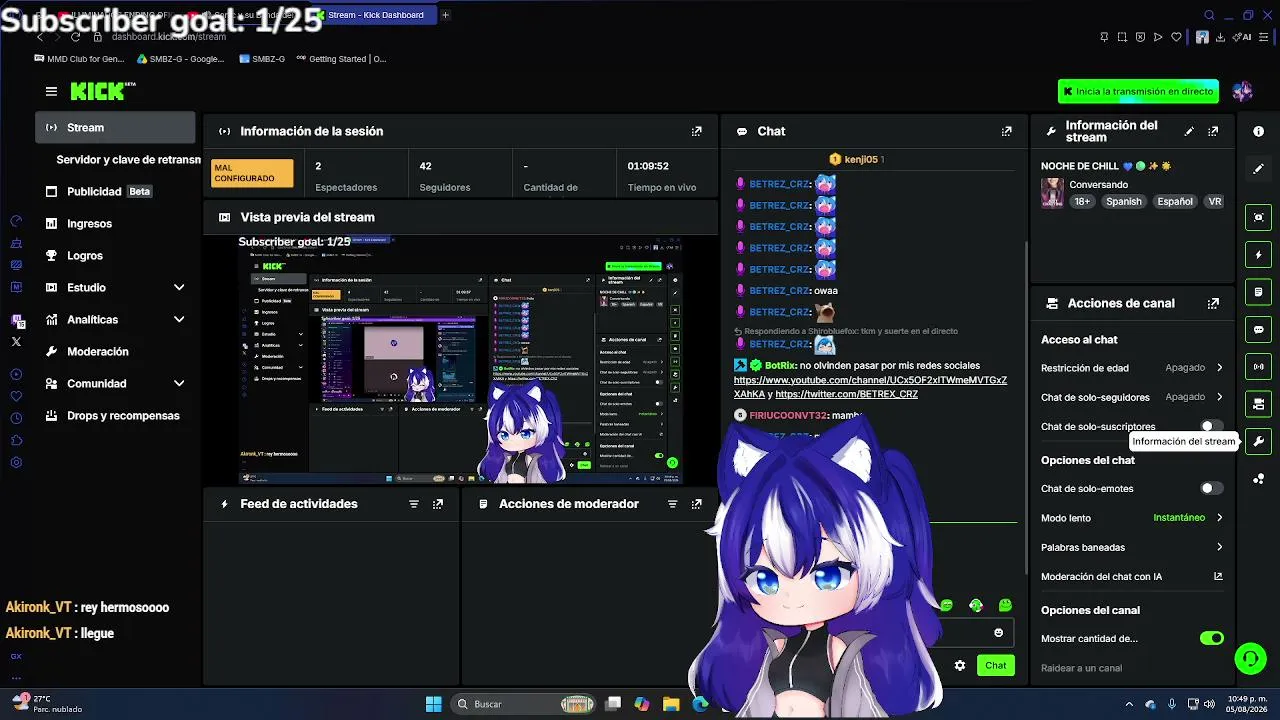
Task: Open SMBZ-G Google bookmark
Action: click(180, 59)
